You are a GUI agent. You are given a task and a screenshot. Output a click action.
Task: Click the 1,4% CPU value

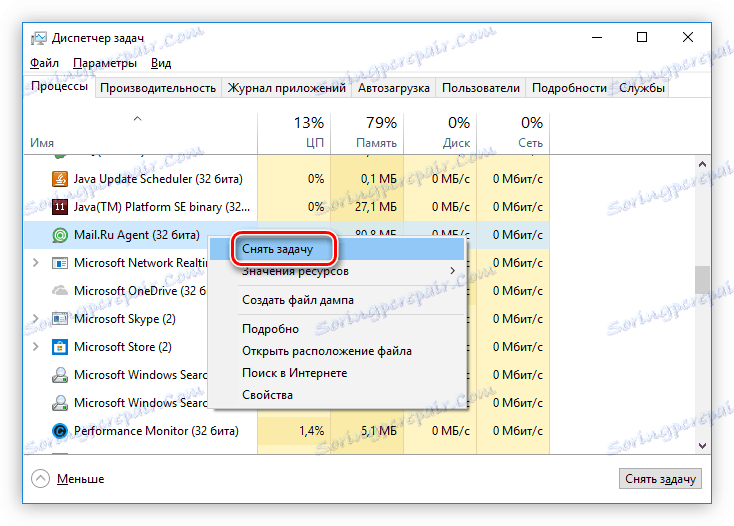[x=311, y=431]
